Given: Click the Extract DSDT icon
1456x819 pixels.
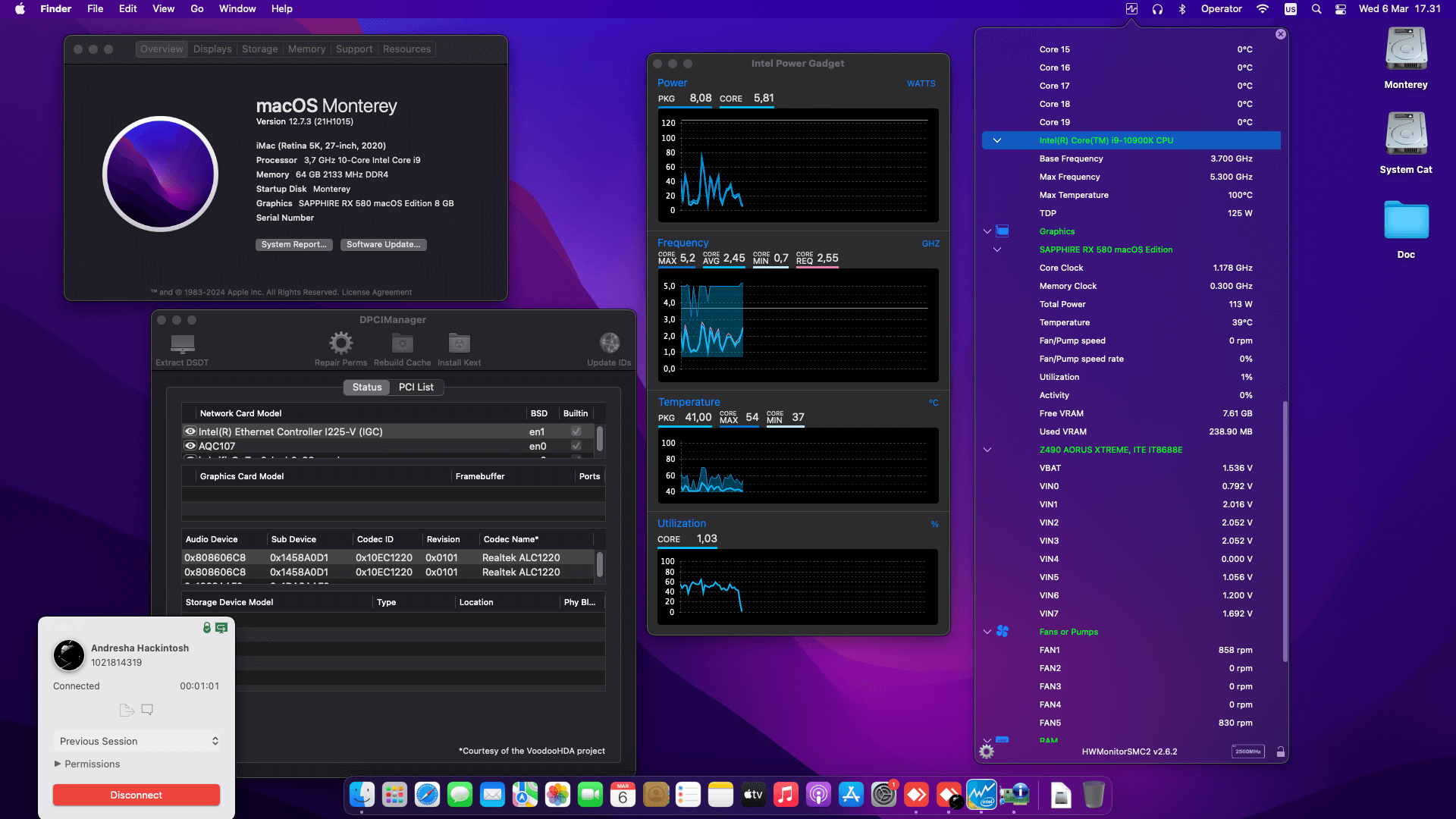Looking at the screenshot, I should (x=181, y=344).
